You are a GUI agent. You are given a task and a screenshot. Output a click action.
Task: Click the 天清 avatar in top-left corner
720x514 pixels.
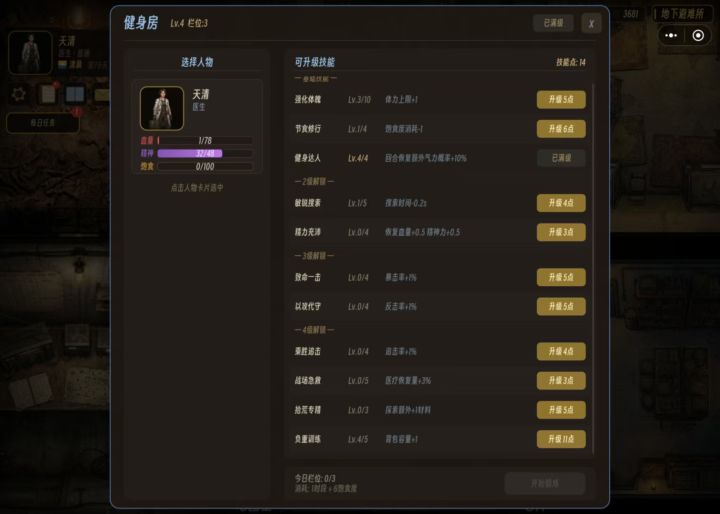coord(30,52)
